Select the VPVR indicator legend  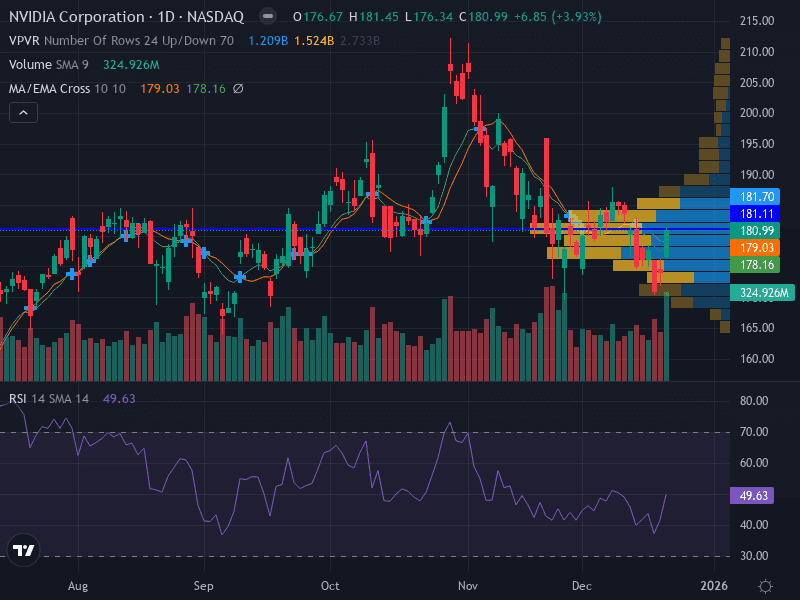tap(121, 41)
